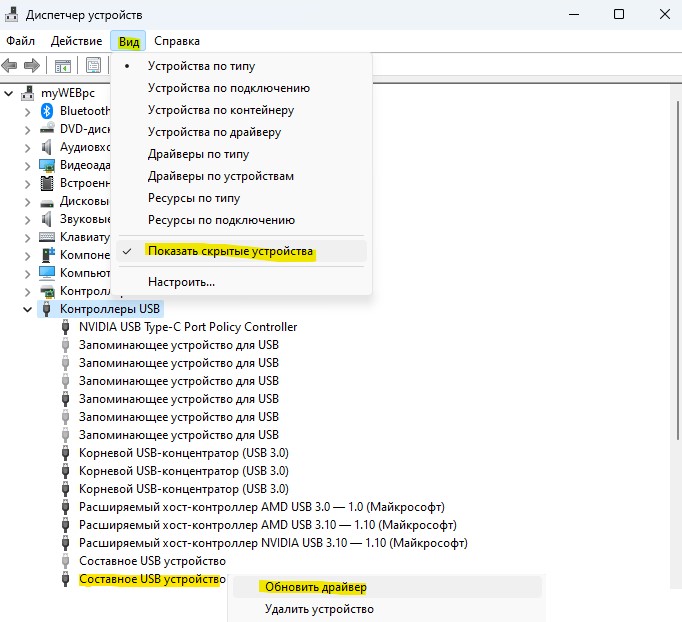Image resolution: width=682 pixels, height=622 pixels.
Task: Click the Компоне components category icon
Action: click(x=47, y=254)
